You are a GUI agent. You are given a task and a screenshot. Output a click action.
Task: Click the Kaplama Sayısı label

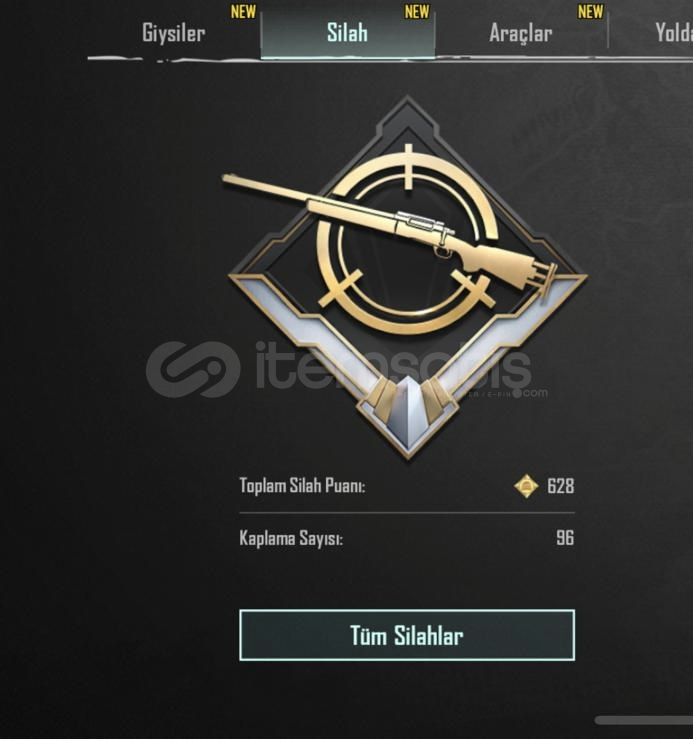click(291, 538)
